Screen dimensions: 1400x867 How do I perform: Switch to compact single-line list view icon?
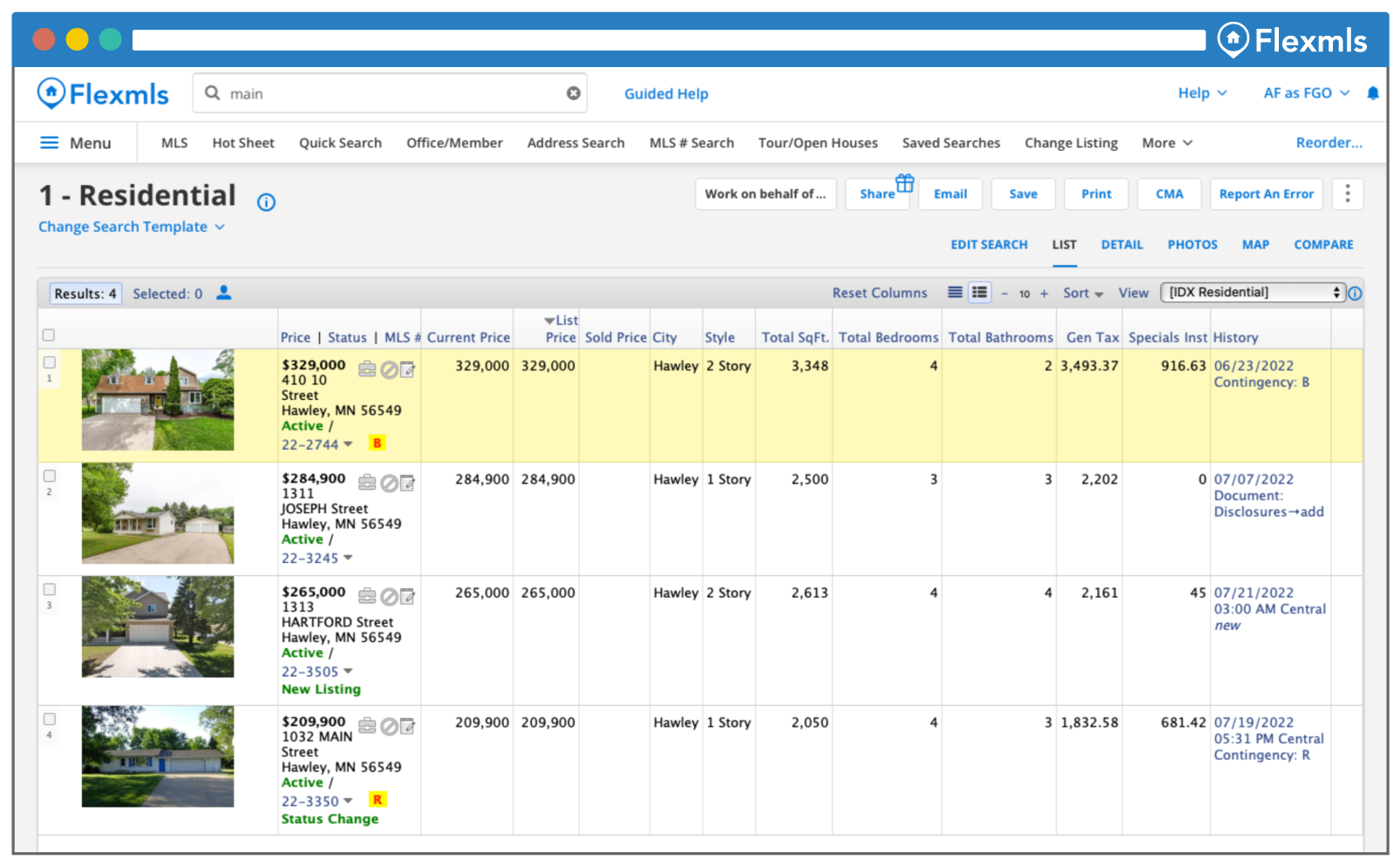coord(955,293)
